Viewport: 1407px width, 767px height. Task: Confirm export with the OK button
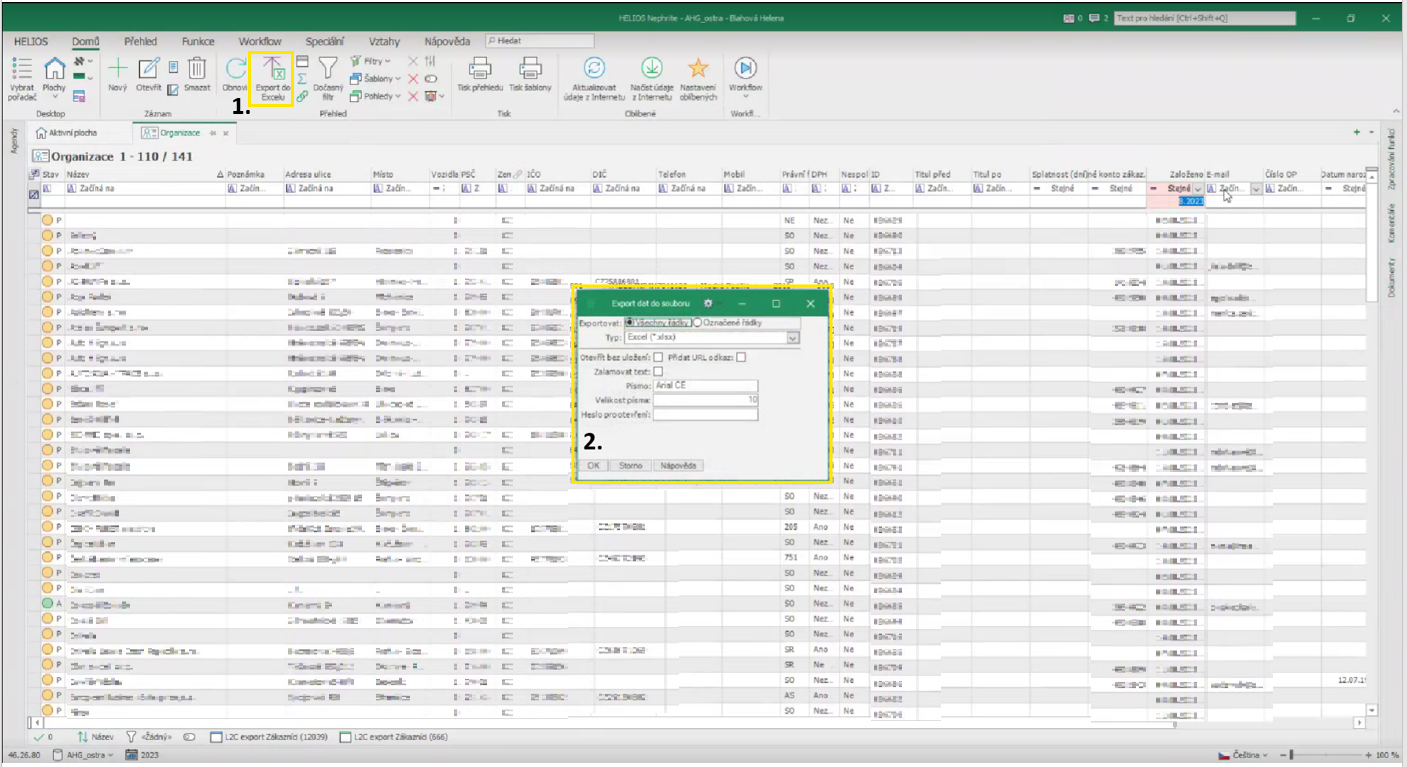[593, 465]
